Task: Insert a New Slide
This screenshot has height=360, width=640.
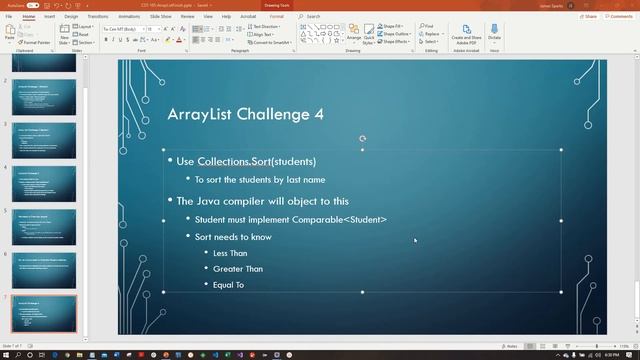Action: pyautogui.click(x=64, y=34)
